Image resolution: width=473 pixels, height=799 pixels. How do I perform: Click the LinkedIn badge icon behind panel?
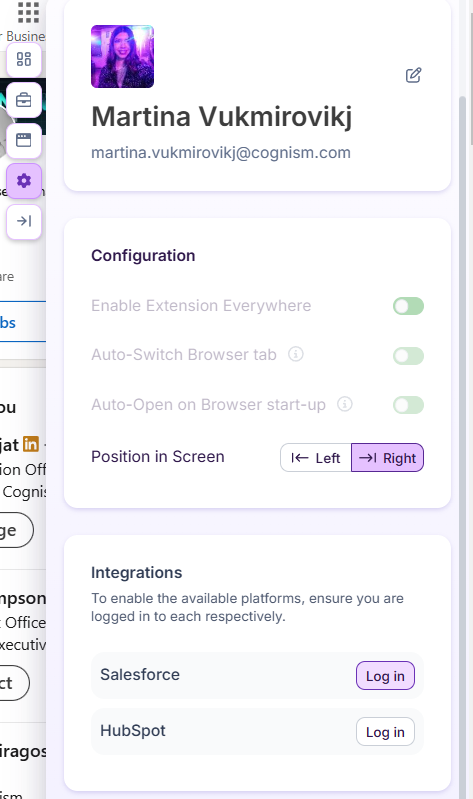31,444
